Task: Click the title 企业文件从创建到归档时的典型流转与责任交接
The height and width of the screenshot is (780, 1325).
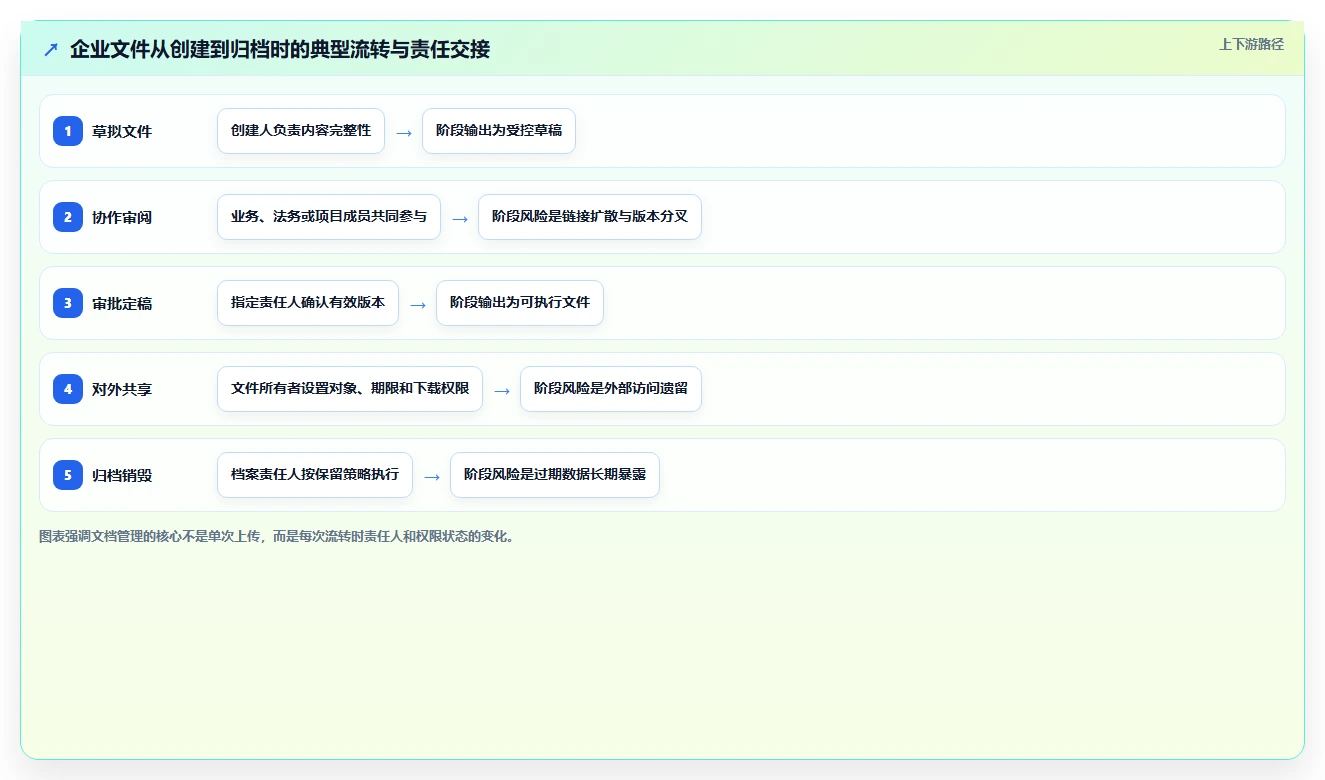Action: point(280,49)
